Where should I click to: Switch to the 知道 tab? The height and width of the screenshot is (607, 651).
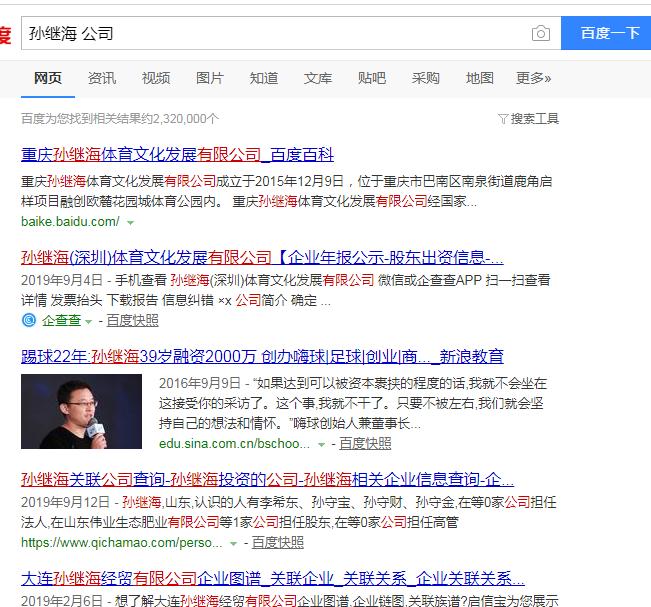[x=264, y=78]
